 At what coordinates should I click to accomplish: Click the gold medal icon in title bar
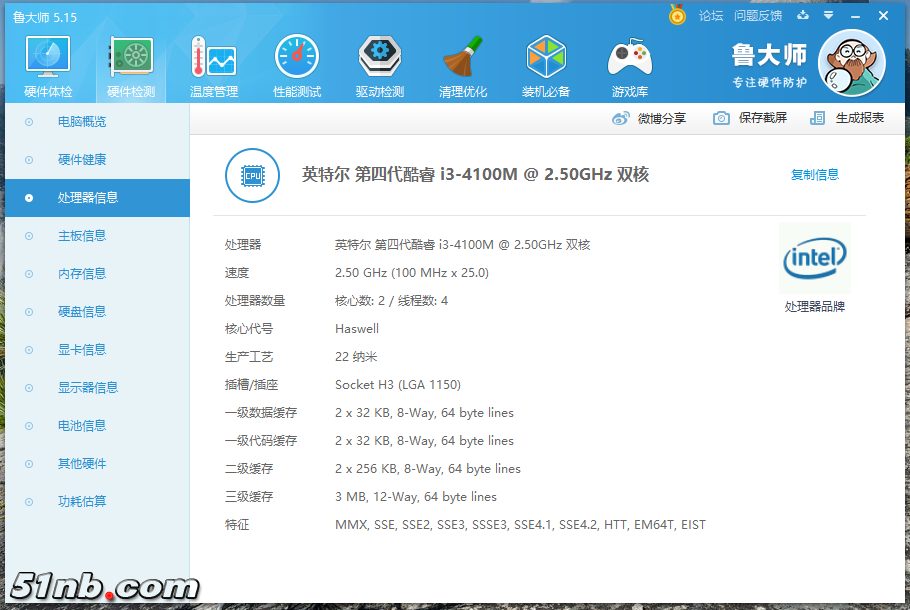(x=677, y=16)
